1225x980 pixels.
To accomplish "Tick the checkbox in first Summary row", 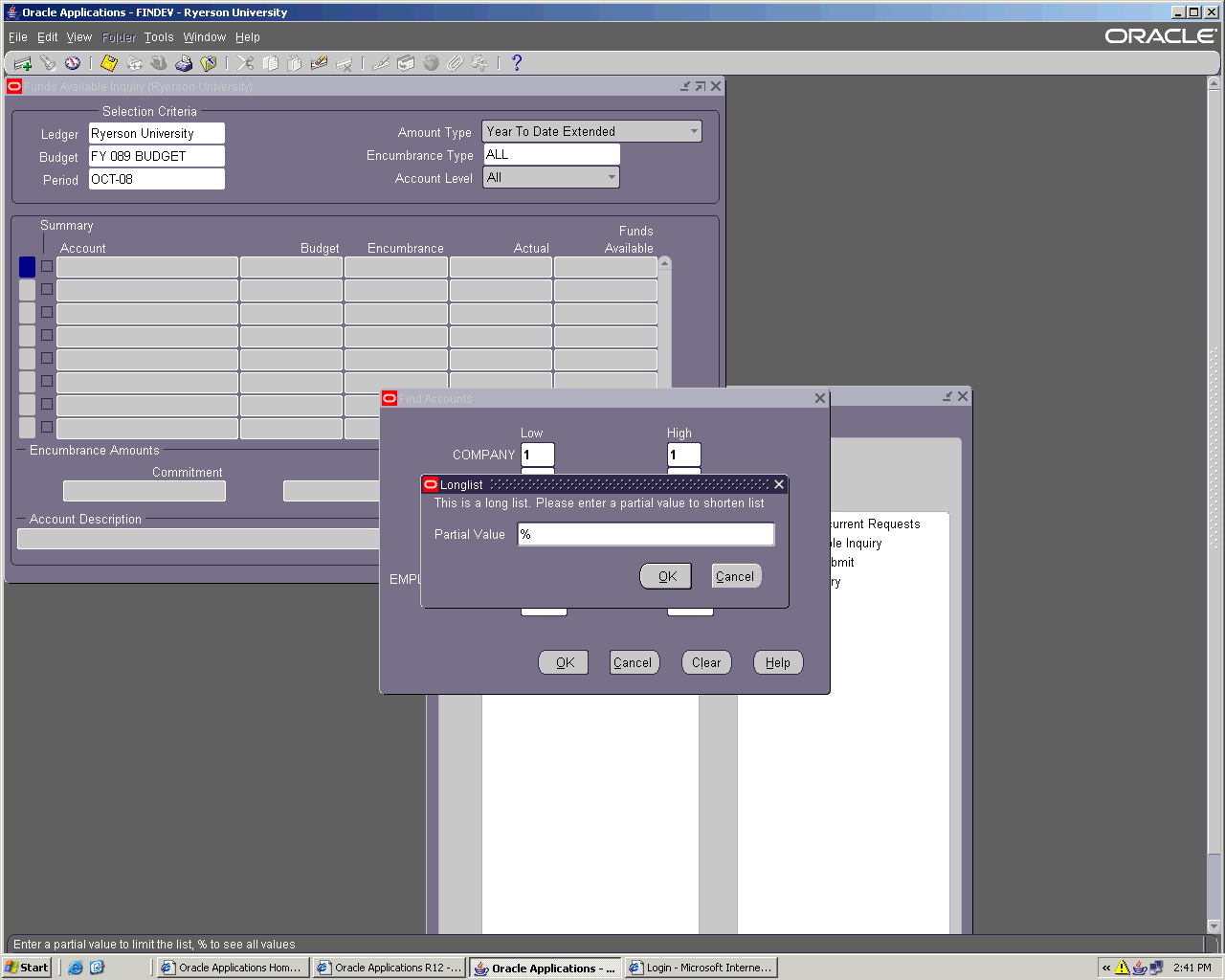I will pos(47,267).
